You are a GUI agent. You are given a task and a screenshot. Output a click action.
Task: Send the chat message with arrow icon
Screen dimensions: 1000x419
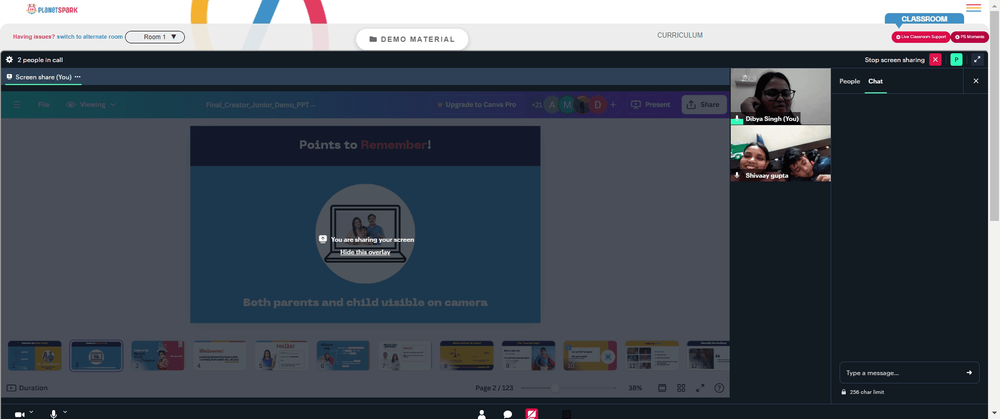point(969,372)
